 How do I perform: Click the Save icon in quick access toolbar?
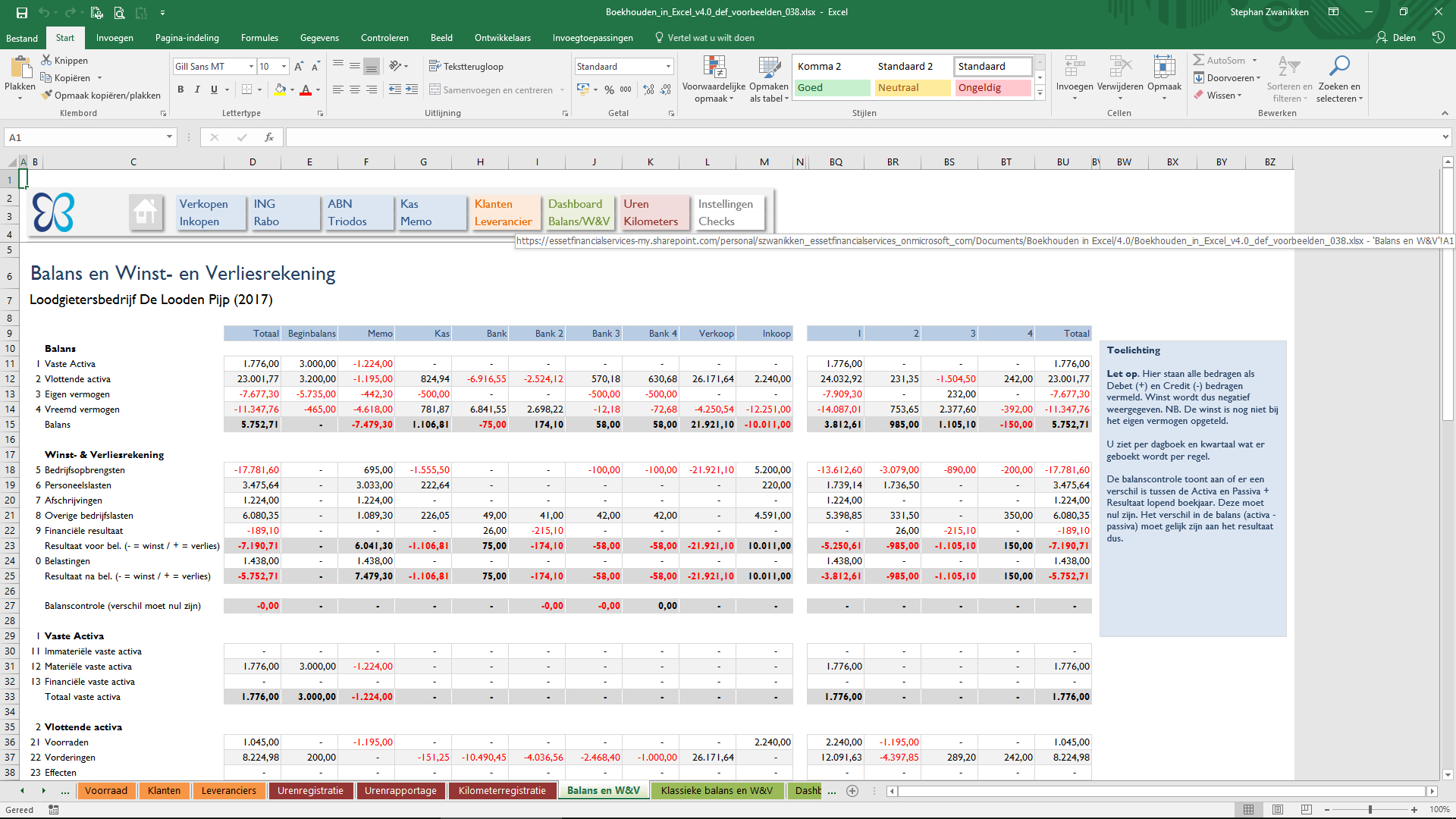(22, 12)
